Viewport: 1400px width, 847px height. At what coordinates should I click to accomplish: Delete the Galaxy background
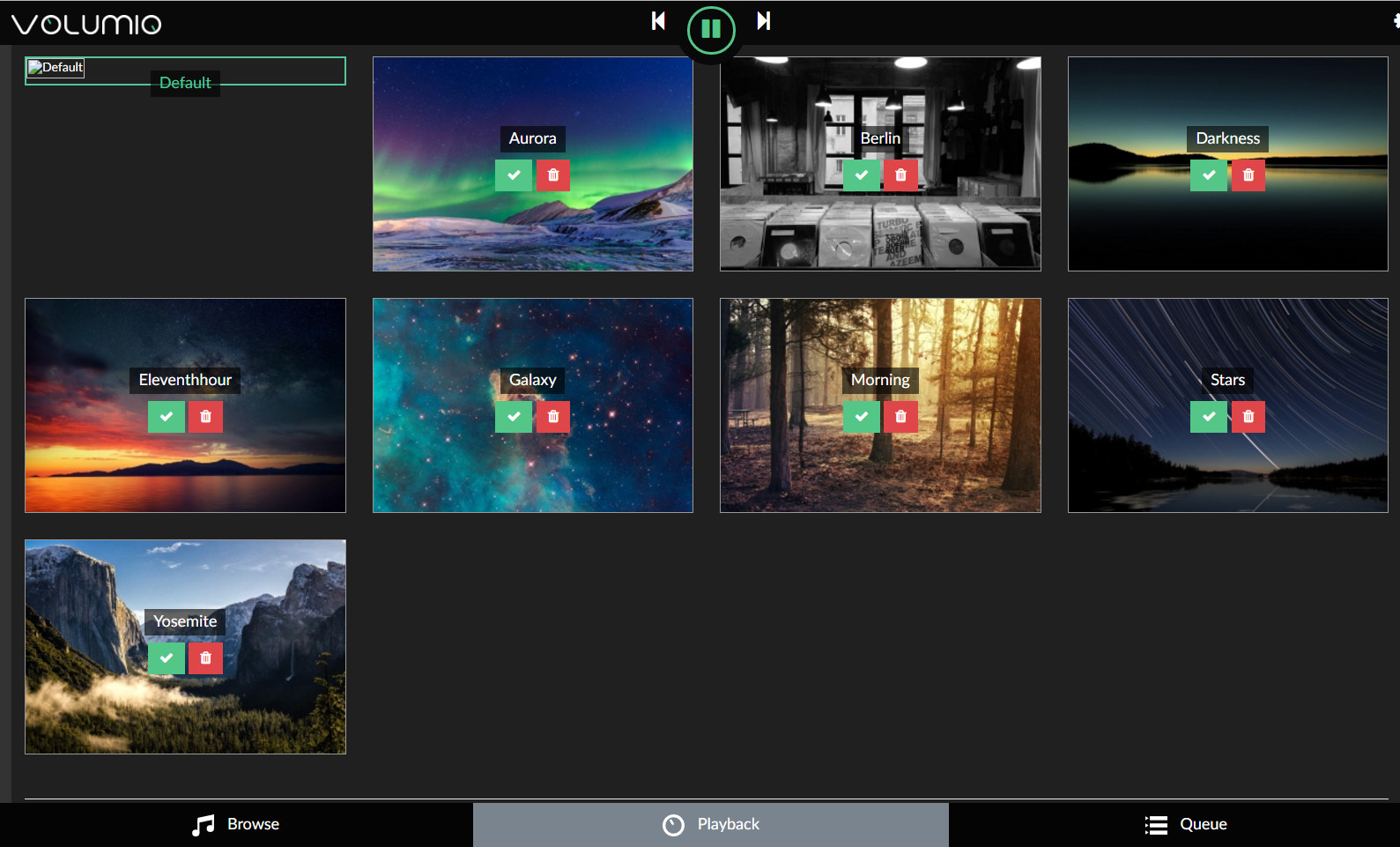pyautogui.click(x=553, y=417)
